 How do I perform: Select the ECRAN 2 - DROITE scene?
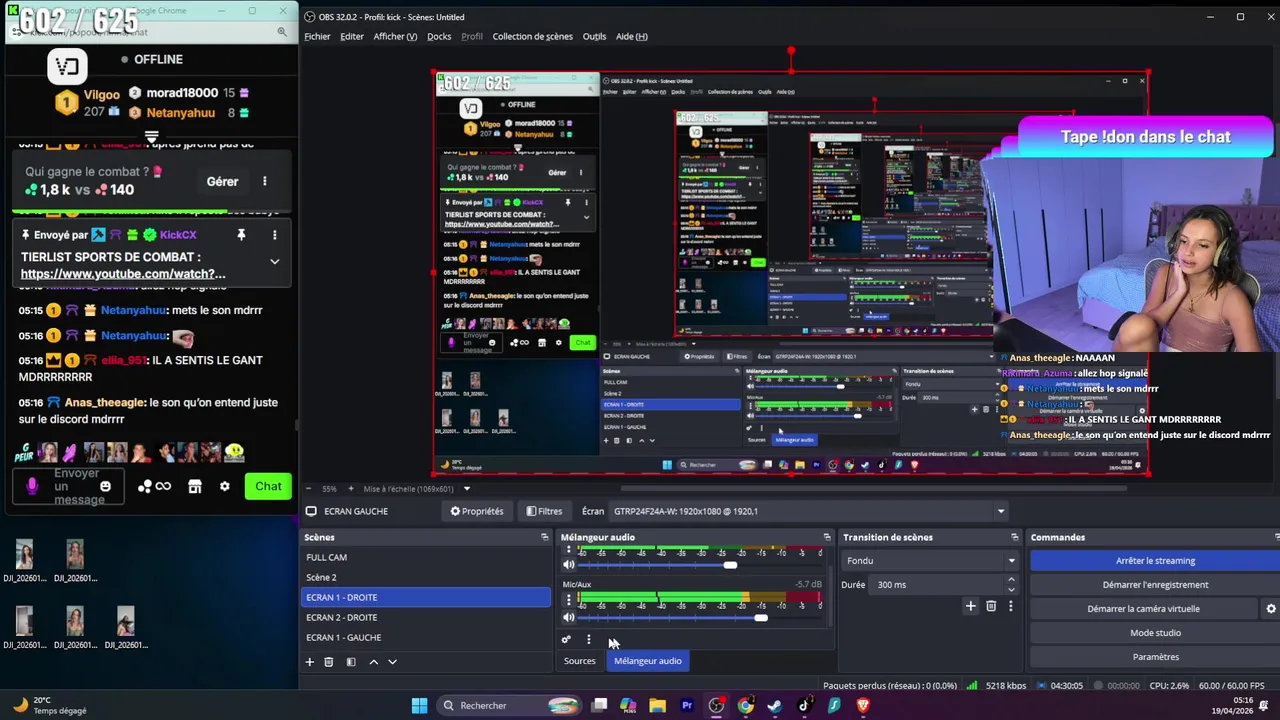pos(426,617)
